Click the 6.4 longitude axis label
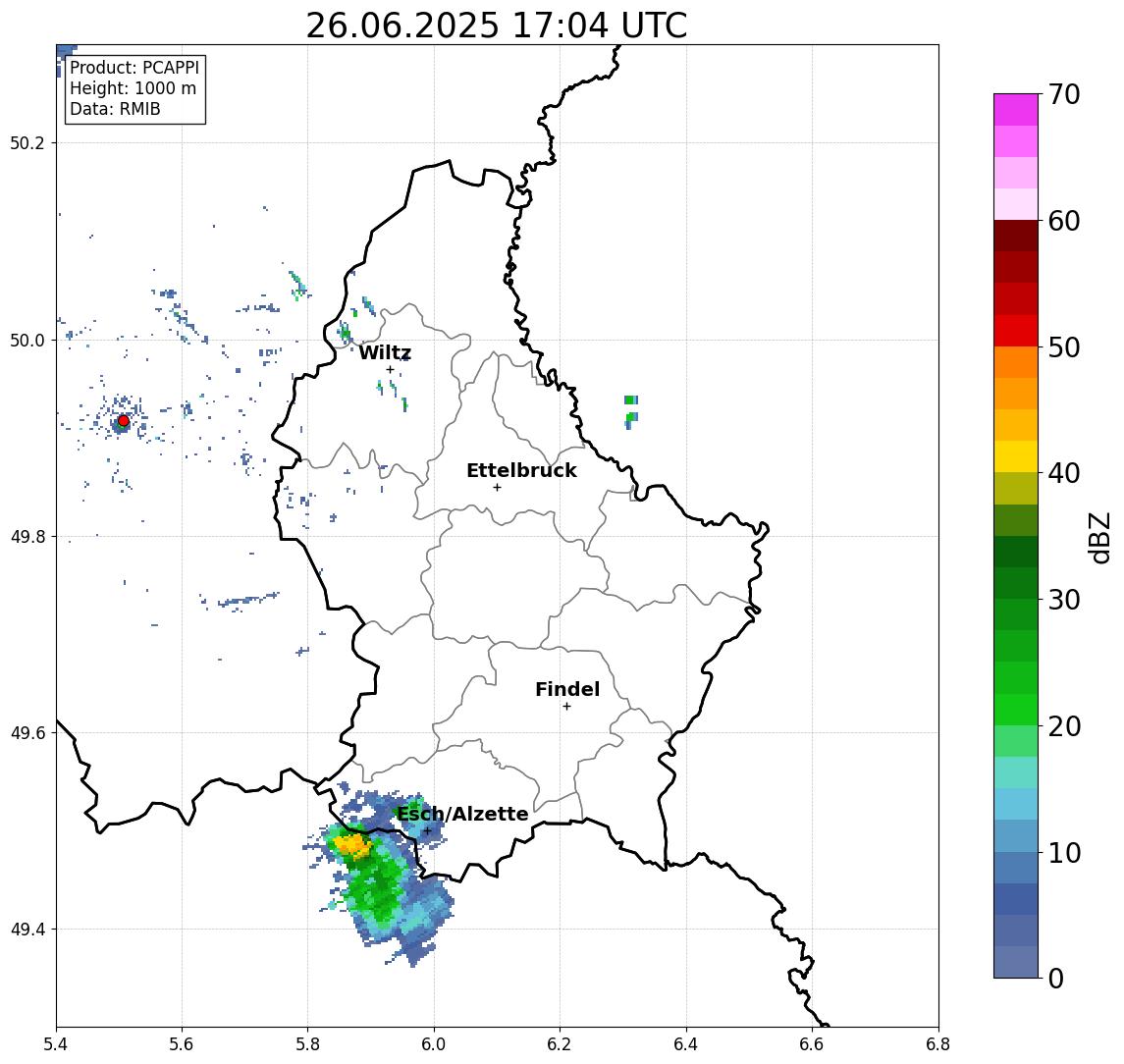Image resolution: width=1124 pixels, height=1064 pixels. 686,1044
